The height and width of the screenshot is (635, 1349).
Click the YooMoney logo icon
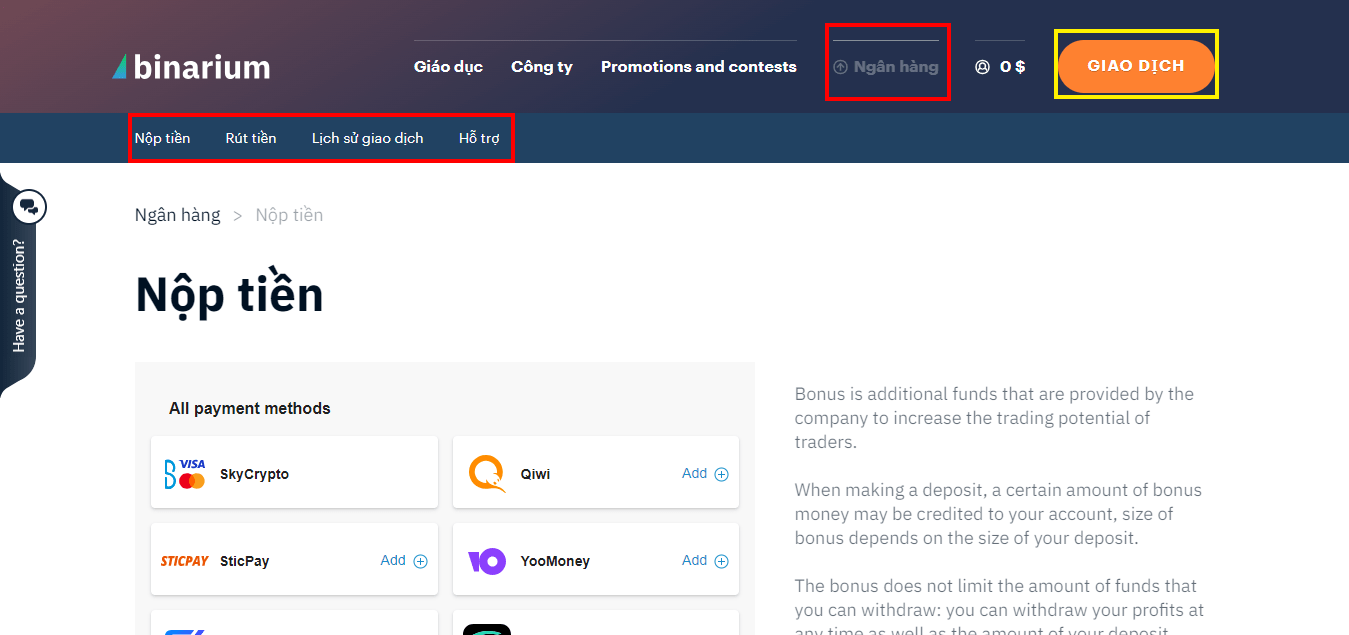click(x=487, y=561)
